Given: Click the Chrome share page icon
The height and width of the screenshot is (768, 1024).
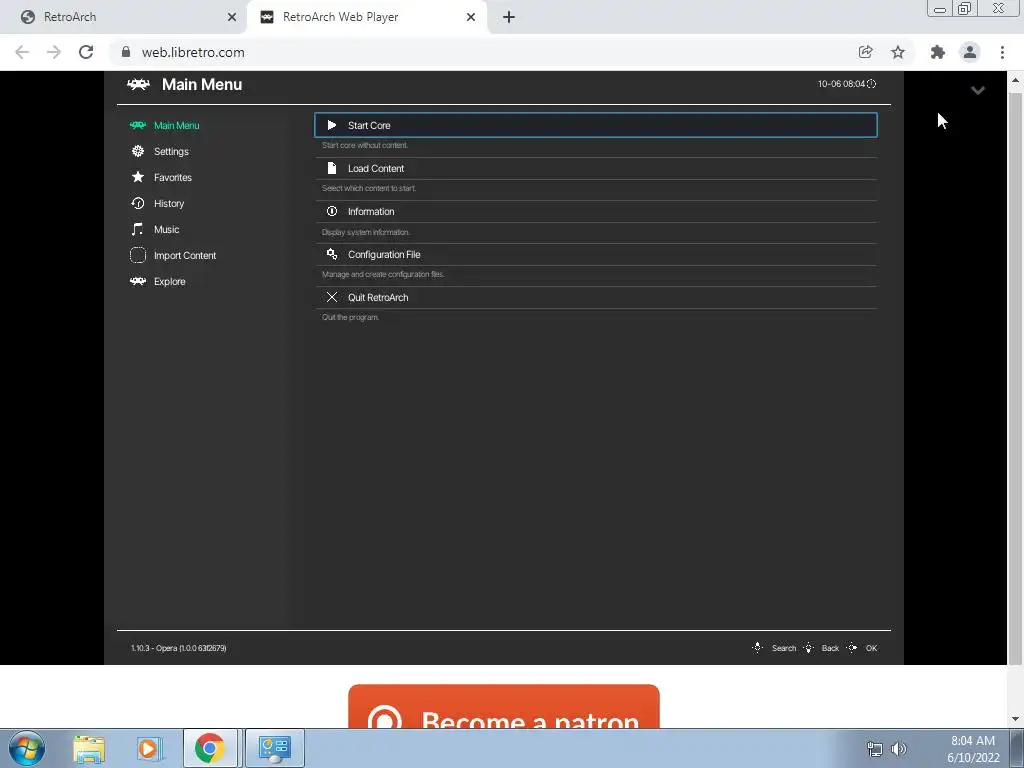Looking at the screenshot, I should 865,52.
